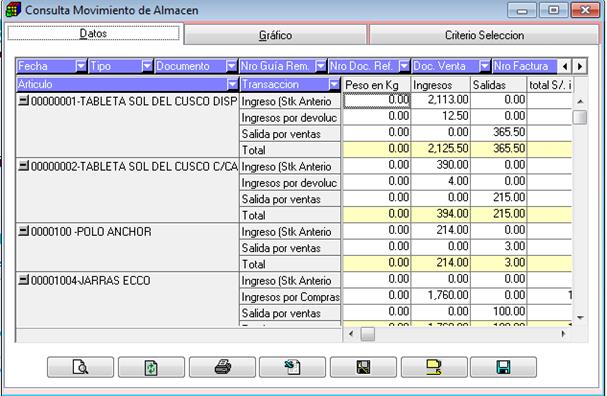Open the print preview magnifier button
Image resolution: width=607 pixels, height=396 pixels.
[81, 367]
